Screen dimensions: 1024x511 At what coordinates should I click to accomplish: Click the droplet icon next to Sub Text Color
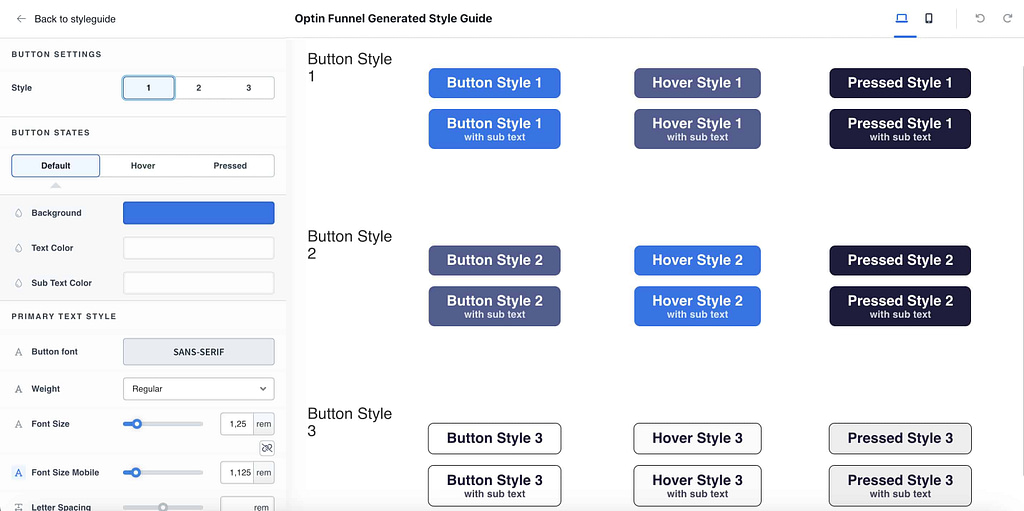coord(18,284)
